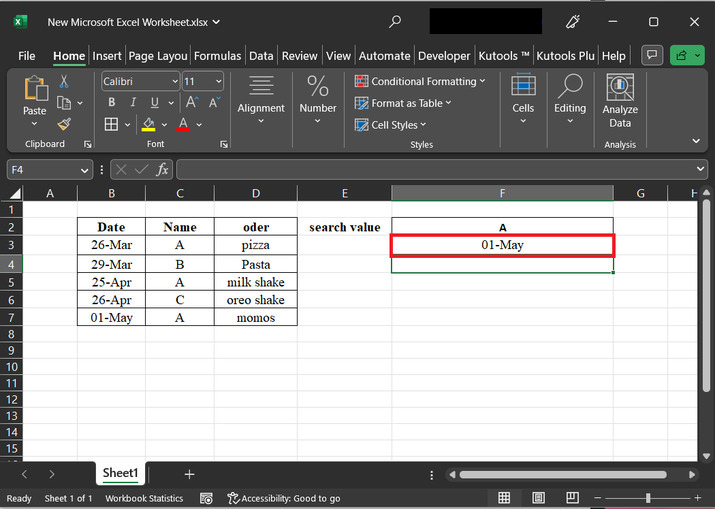Open the search magnifier in title bar
715x509 pixels.
[x=395, y=21]
